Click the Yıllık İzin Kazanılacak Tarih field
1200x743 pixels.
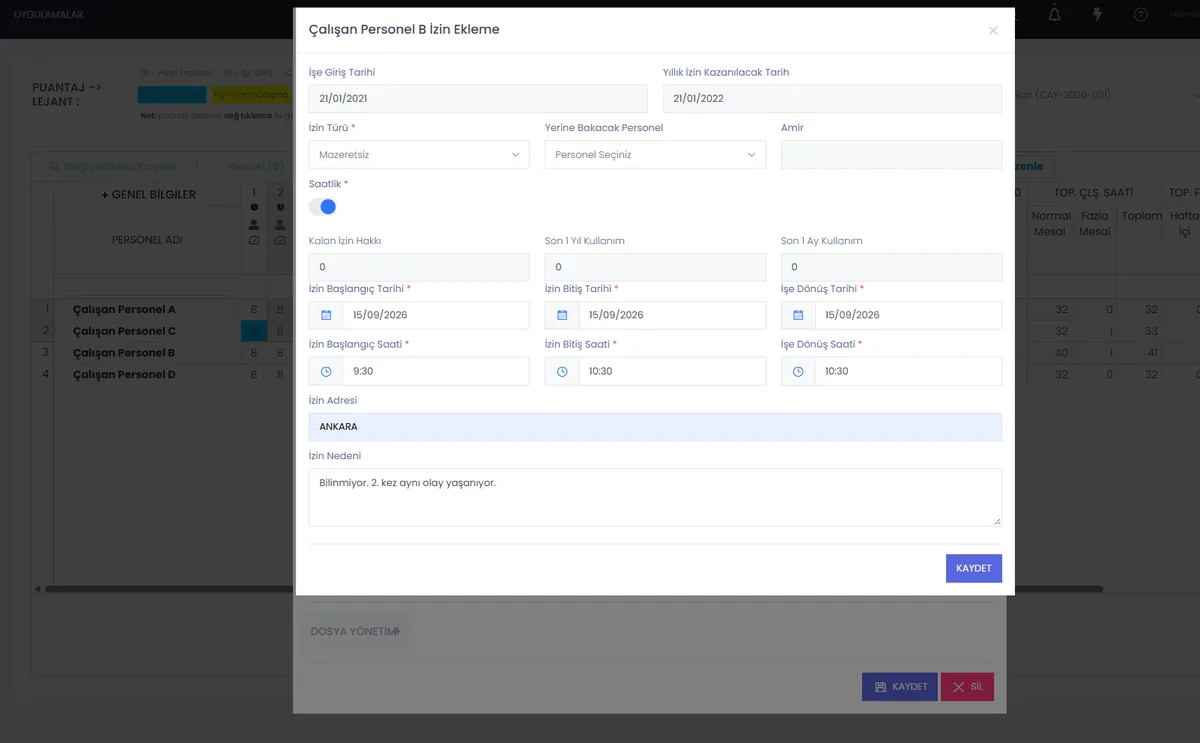[x=832, y=99]
